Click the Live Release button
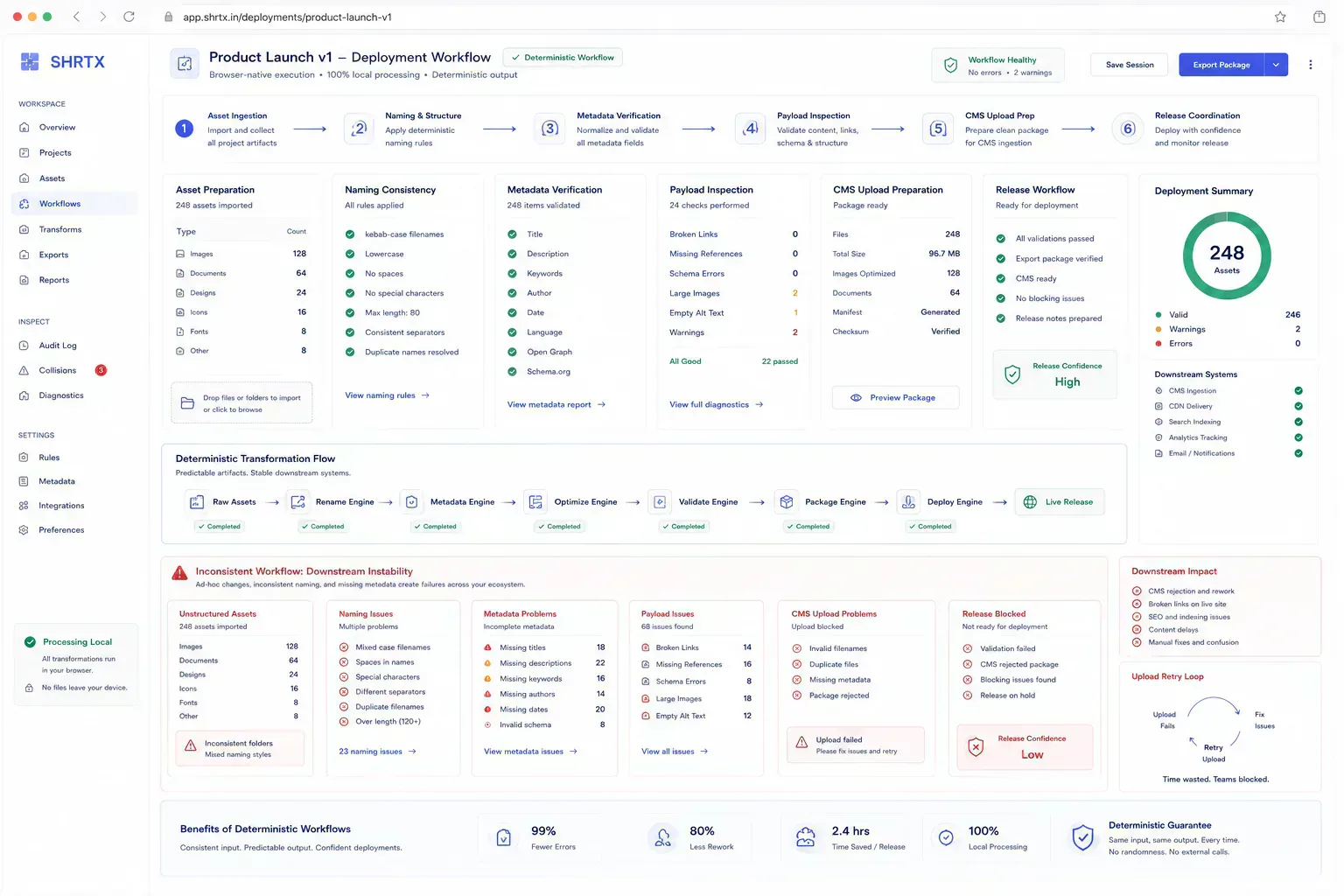Viewport: 1344px width, 896px height. (1059, 502)
